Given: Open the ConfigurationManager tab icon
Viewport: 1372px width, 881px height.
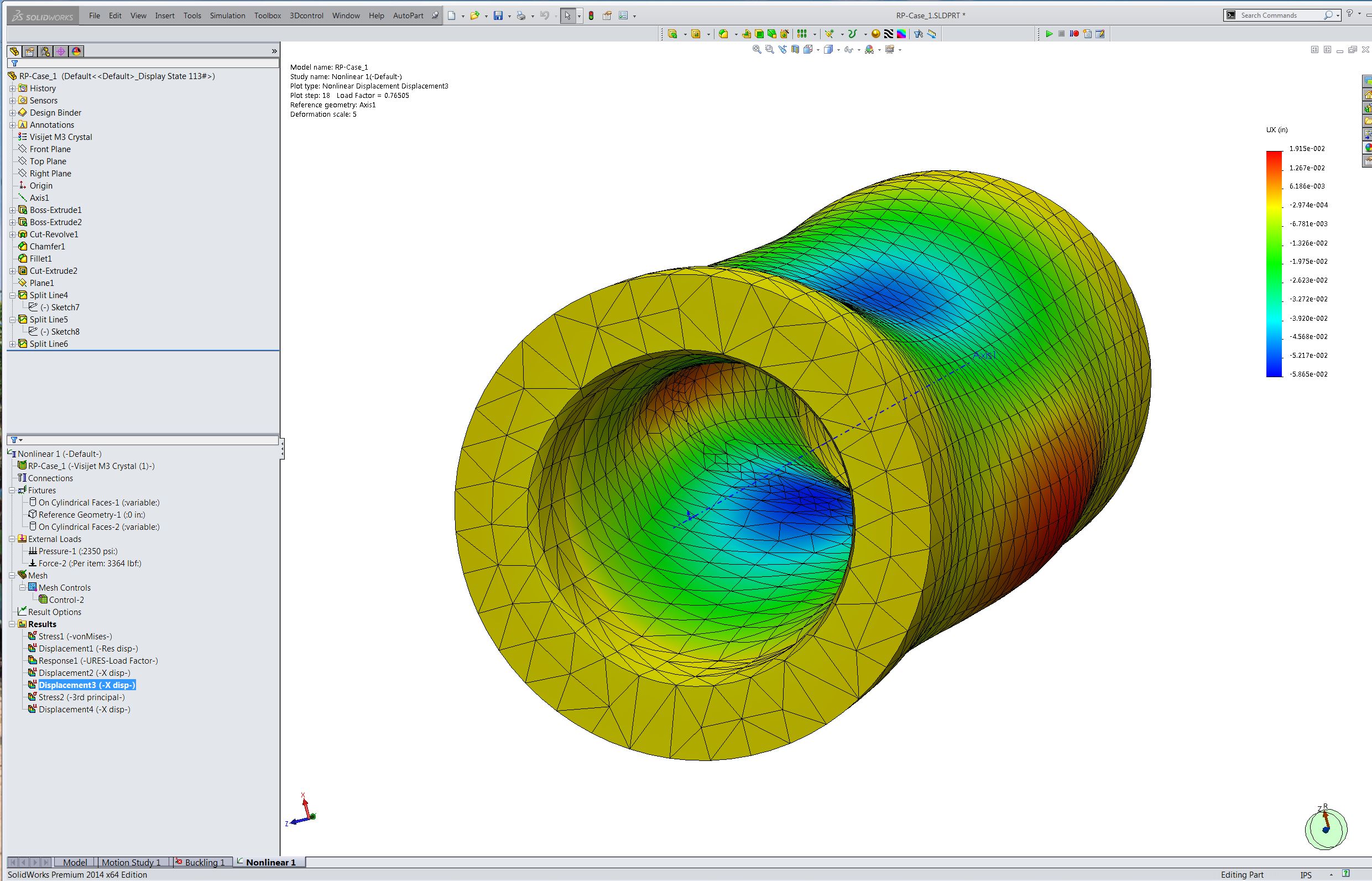Looking at the screenshot, I should coord(45,51).
